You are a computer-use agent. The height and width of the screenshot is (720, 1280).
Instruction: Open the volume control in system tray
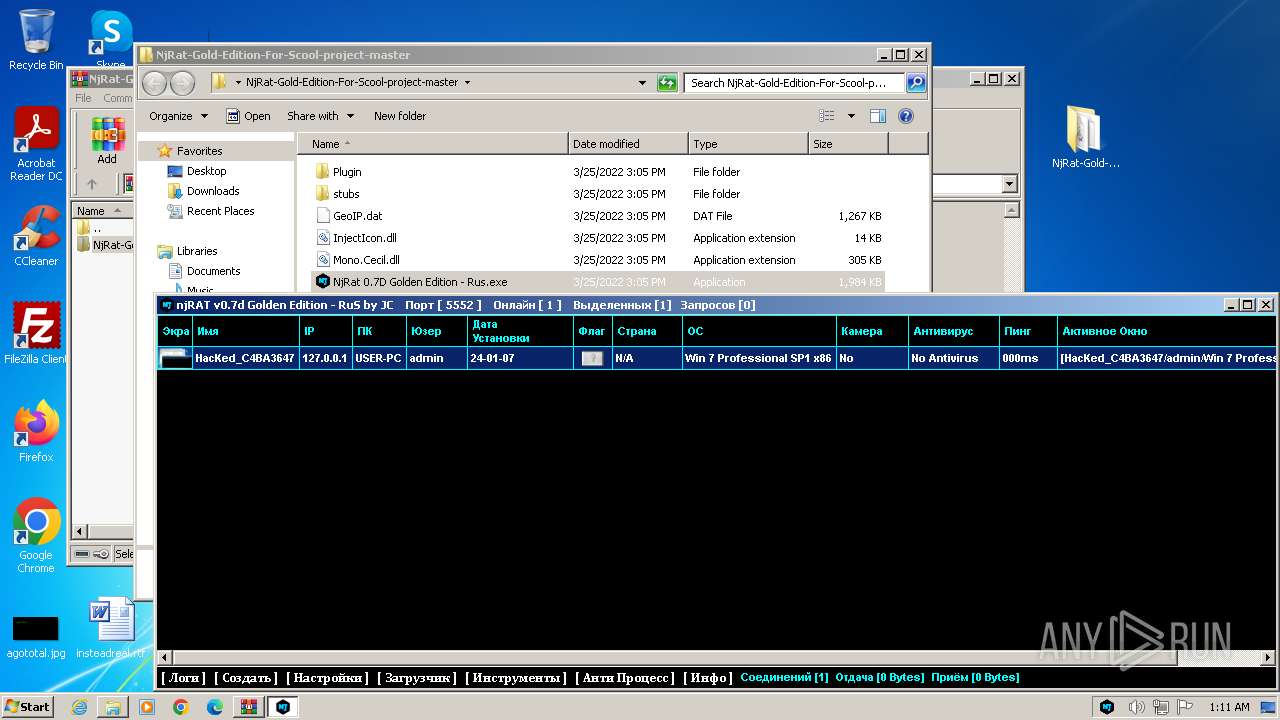(x=1137, y=707)
